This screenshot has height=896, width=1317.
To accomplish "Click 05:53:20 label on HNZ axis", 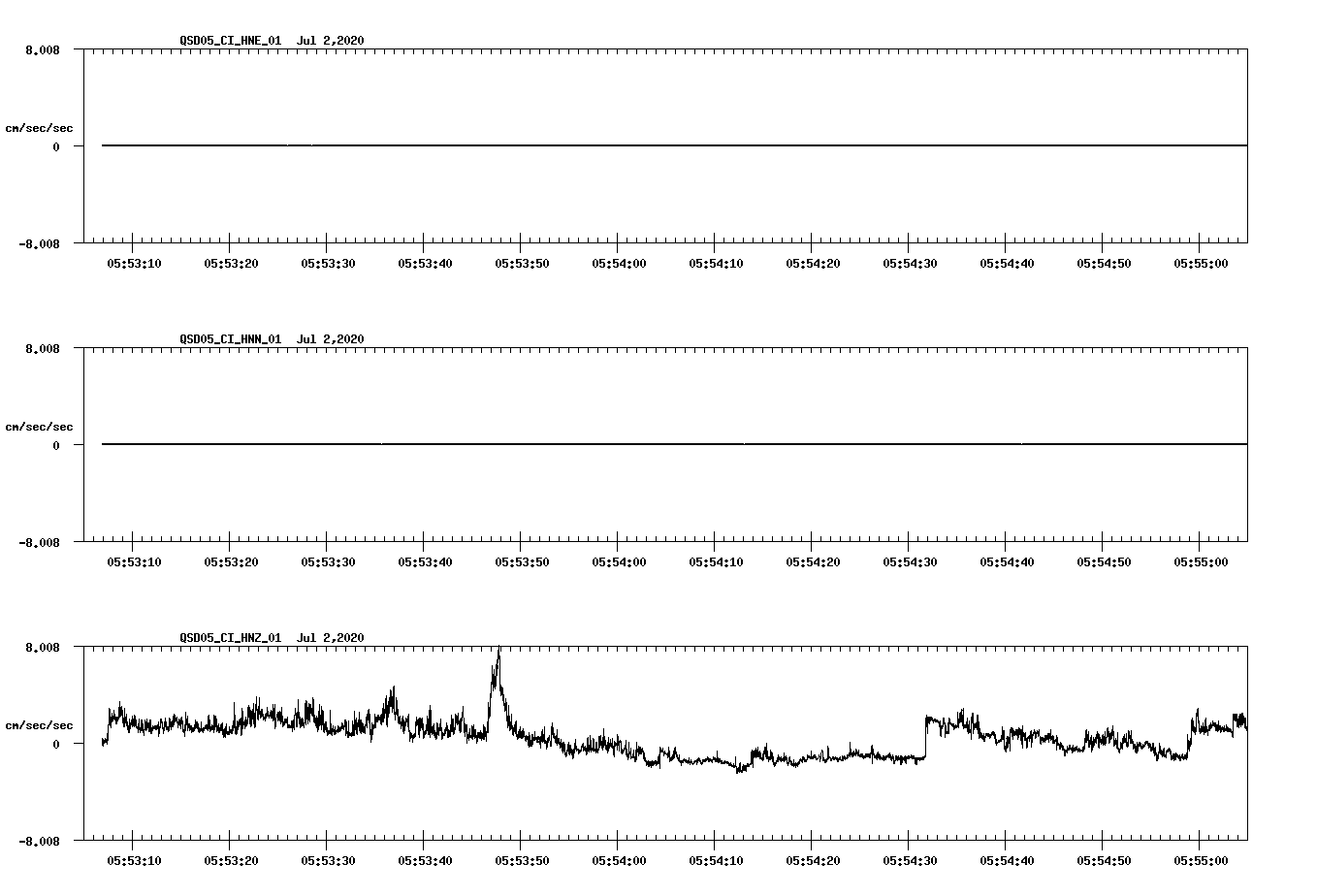I will (231, 861).
